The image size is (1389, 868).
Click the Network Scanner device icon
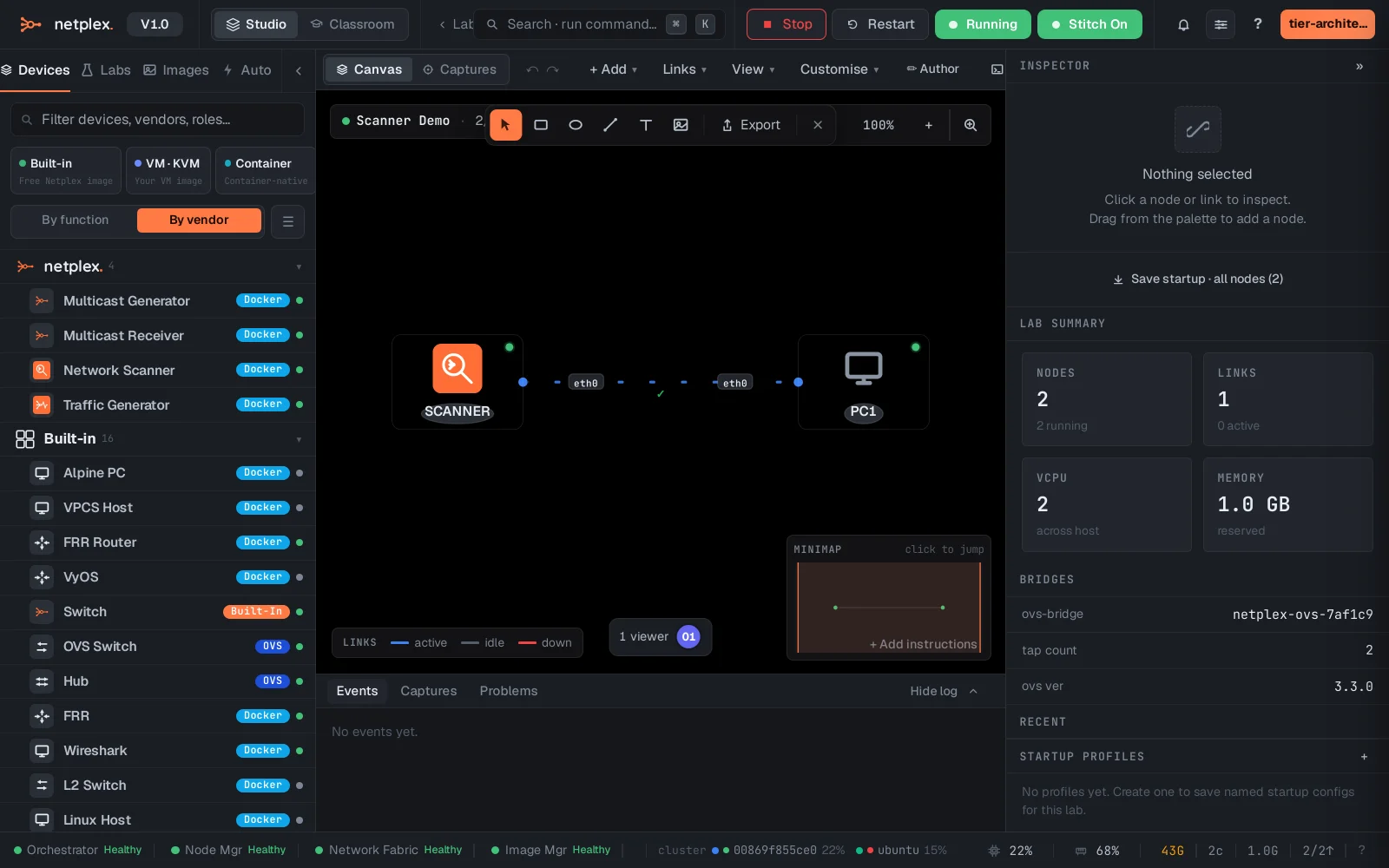41,371
